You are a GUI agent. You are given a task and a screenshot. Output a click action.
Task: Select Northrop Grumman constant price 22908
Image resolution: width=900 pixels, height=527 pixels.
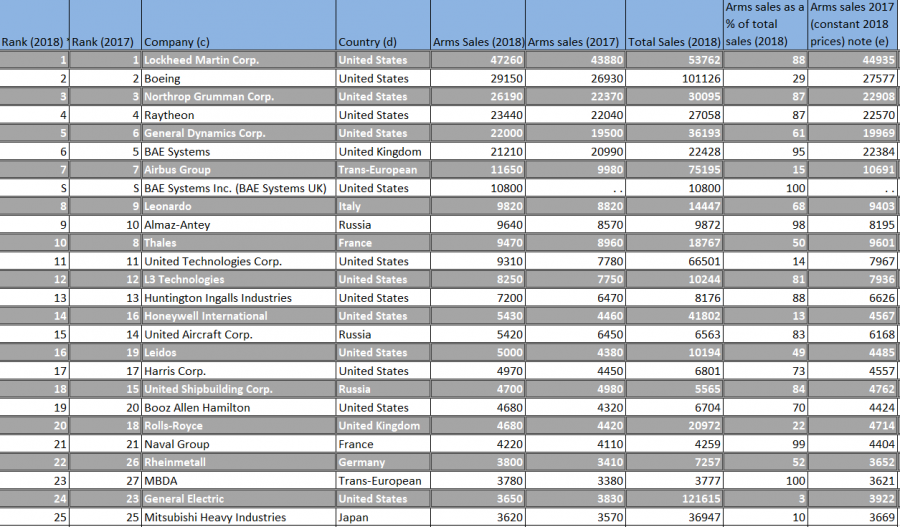click(x=854, y=96)
